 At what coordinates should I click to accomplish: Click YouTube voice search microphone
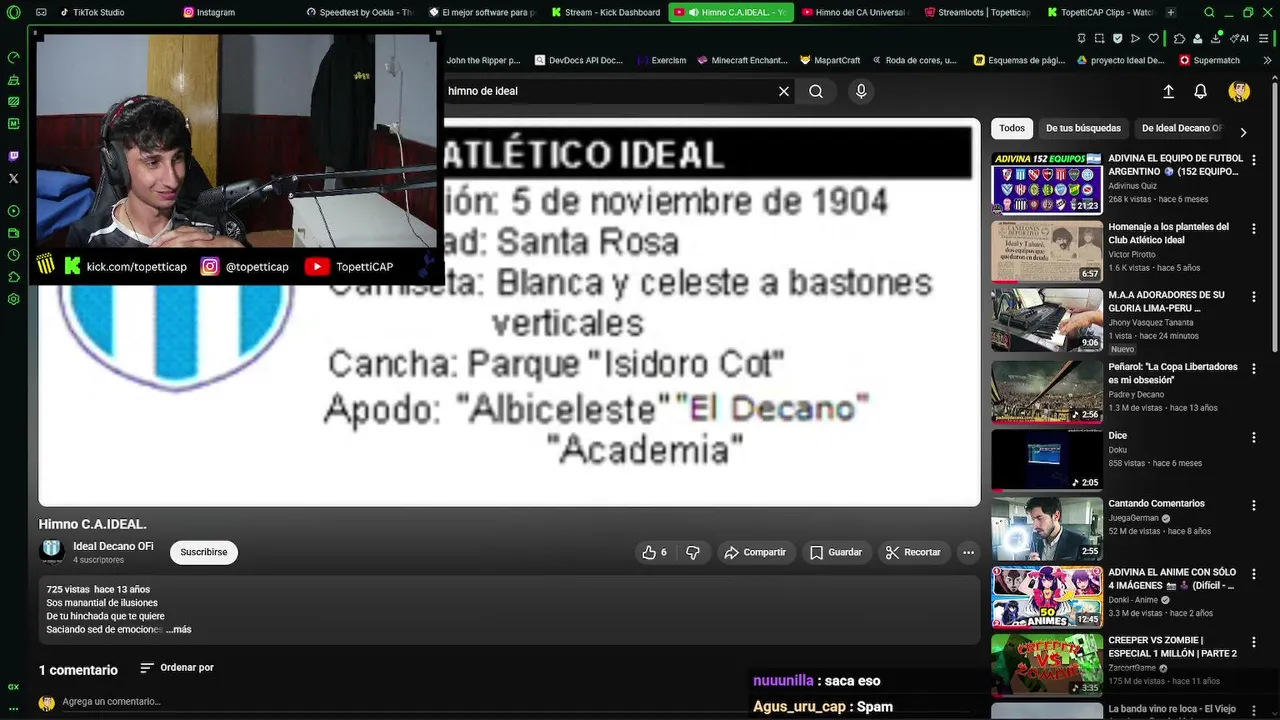pyautogui.click(x=861, y=91)
